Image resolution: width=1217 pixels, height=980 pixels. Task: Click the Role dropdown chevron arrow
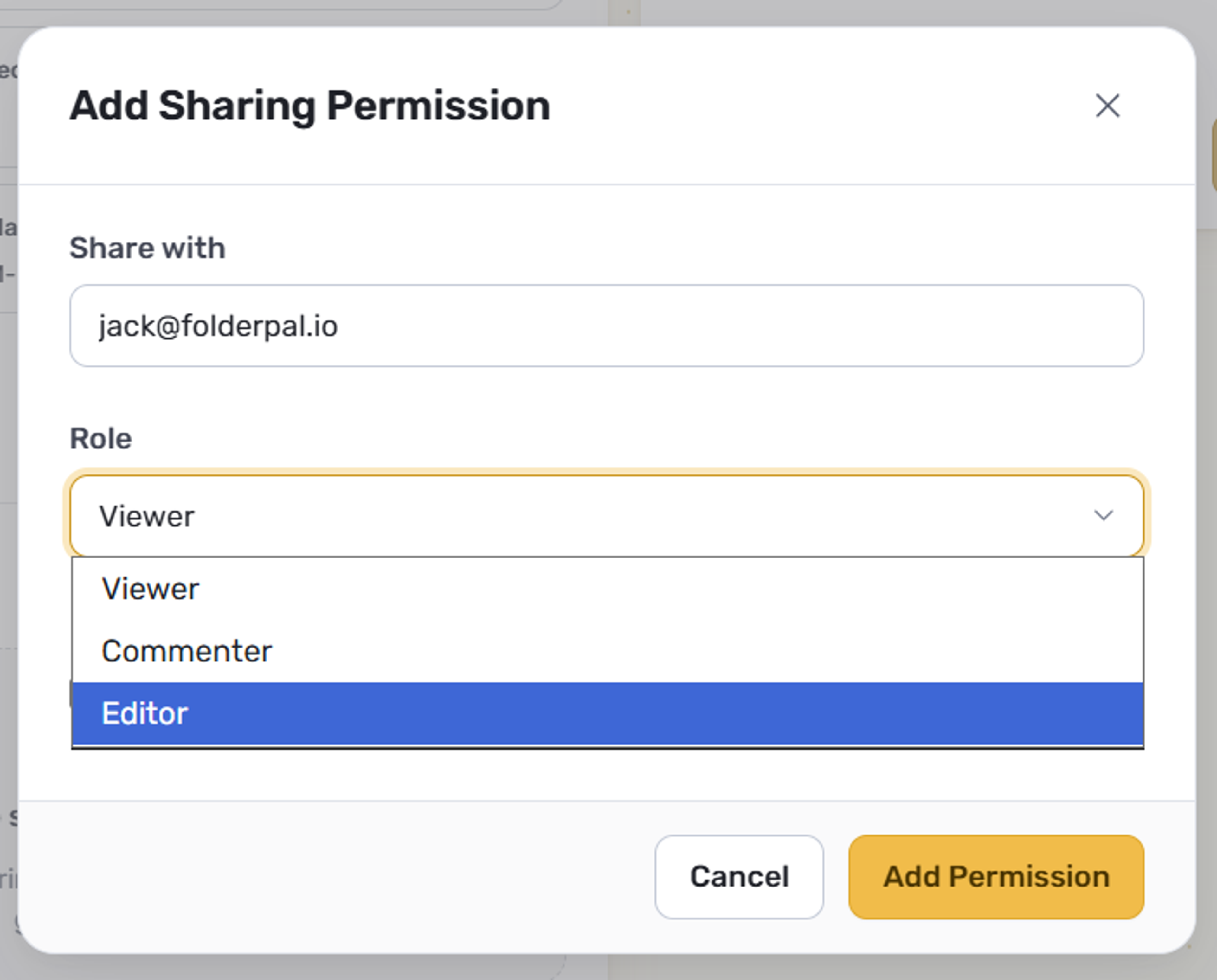pos(1104,515)
